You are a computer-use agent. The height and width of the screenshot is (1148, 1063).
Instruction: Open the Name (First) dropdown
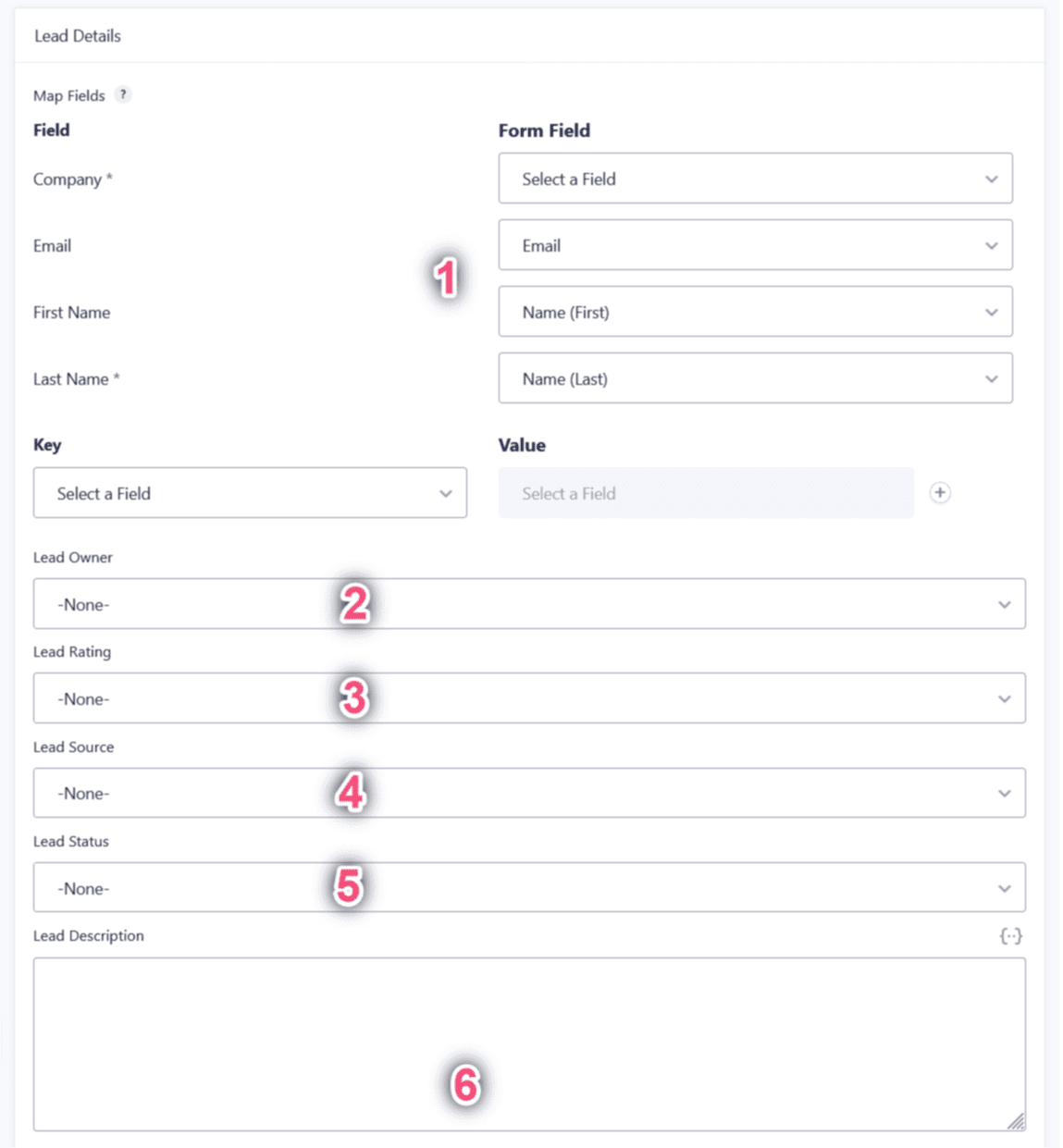tap(755, 312)
